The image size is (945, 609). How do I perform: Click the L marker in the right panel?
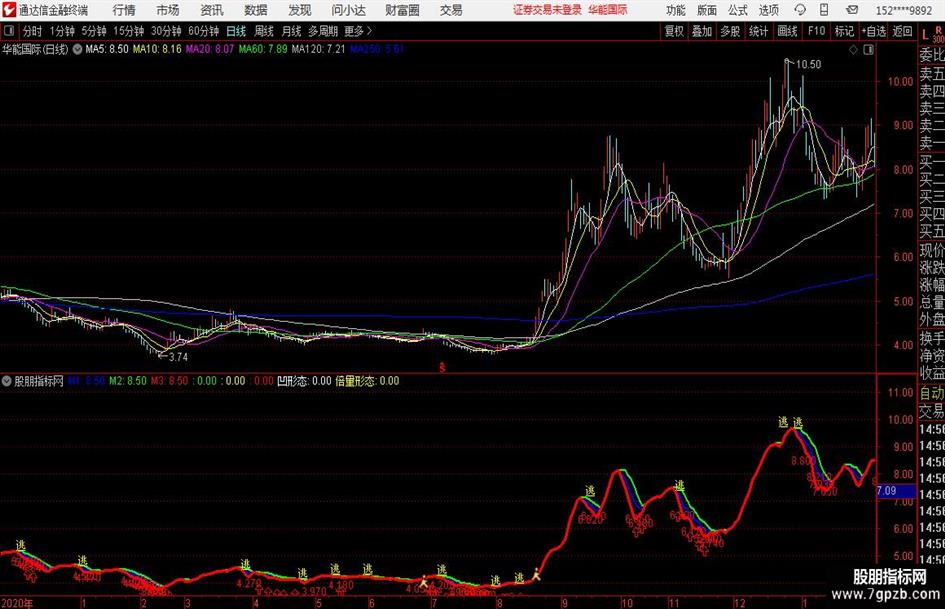925,35
